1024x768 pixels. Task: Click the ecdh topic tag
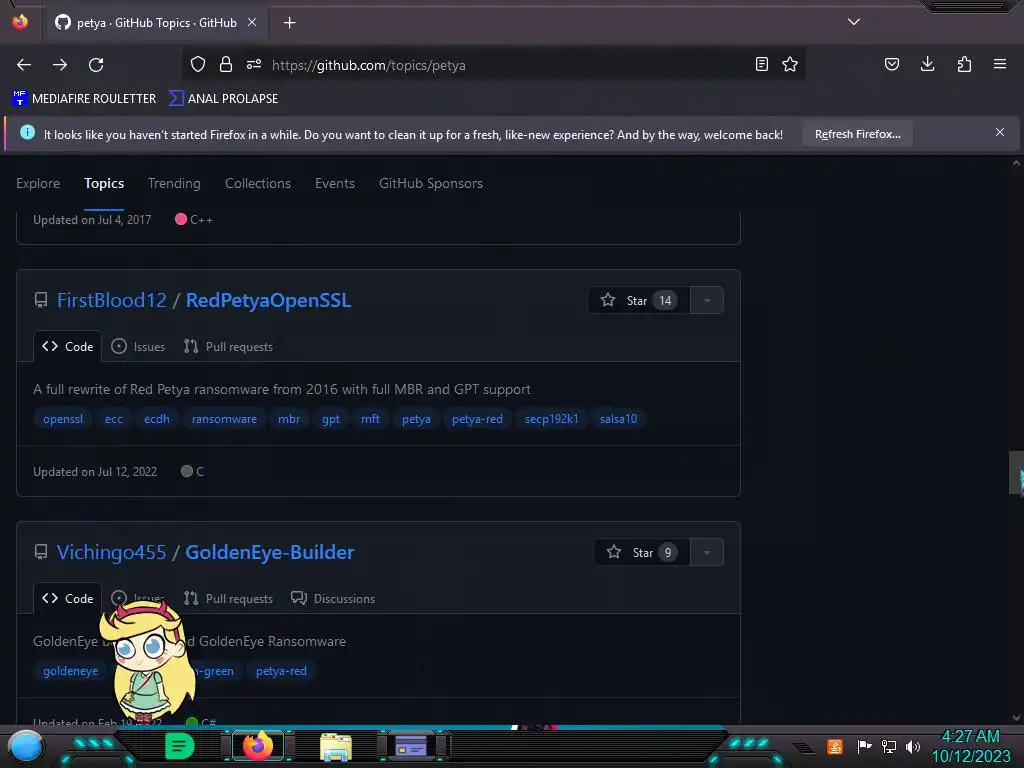click(x=157, y=419)
